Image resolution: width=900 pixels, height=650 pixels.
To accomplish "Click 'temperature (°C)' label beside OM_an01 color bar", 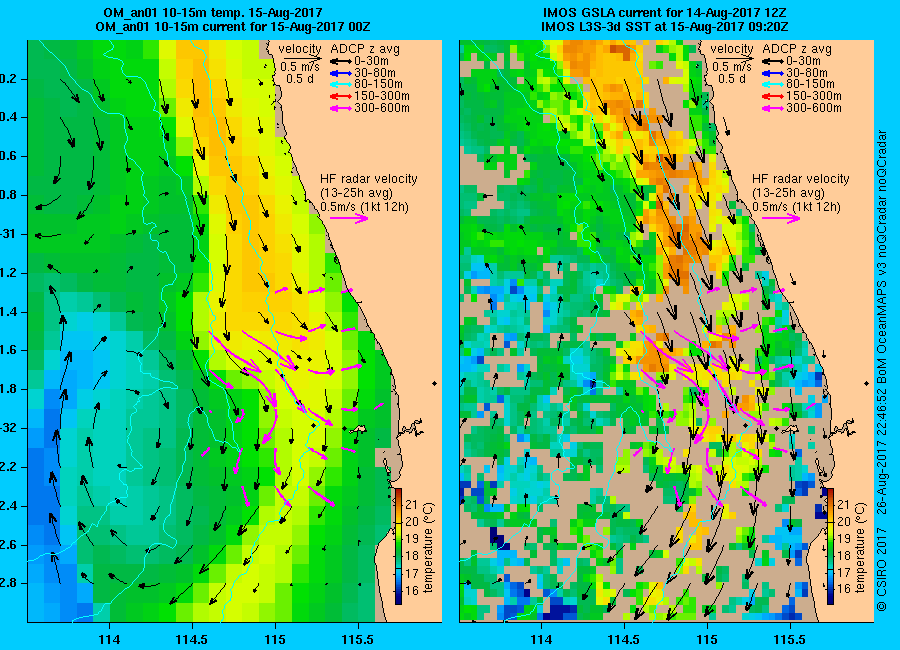I will 429,547.
